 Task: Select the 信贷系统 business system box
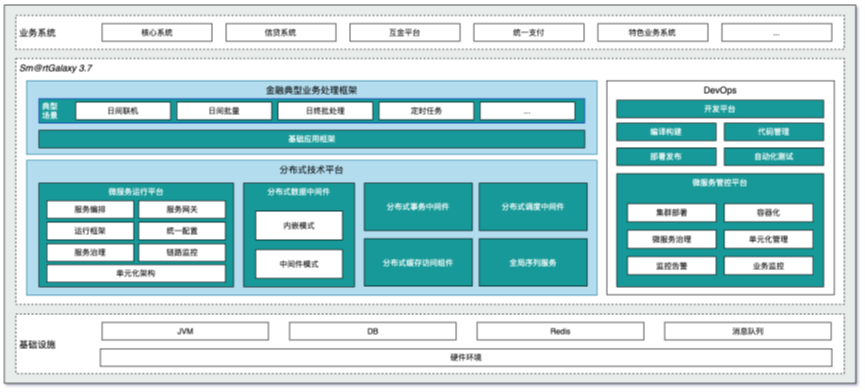tap(281, 33)
